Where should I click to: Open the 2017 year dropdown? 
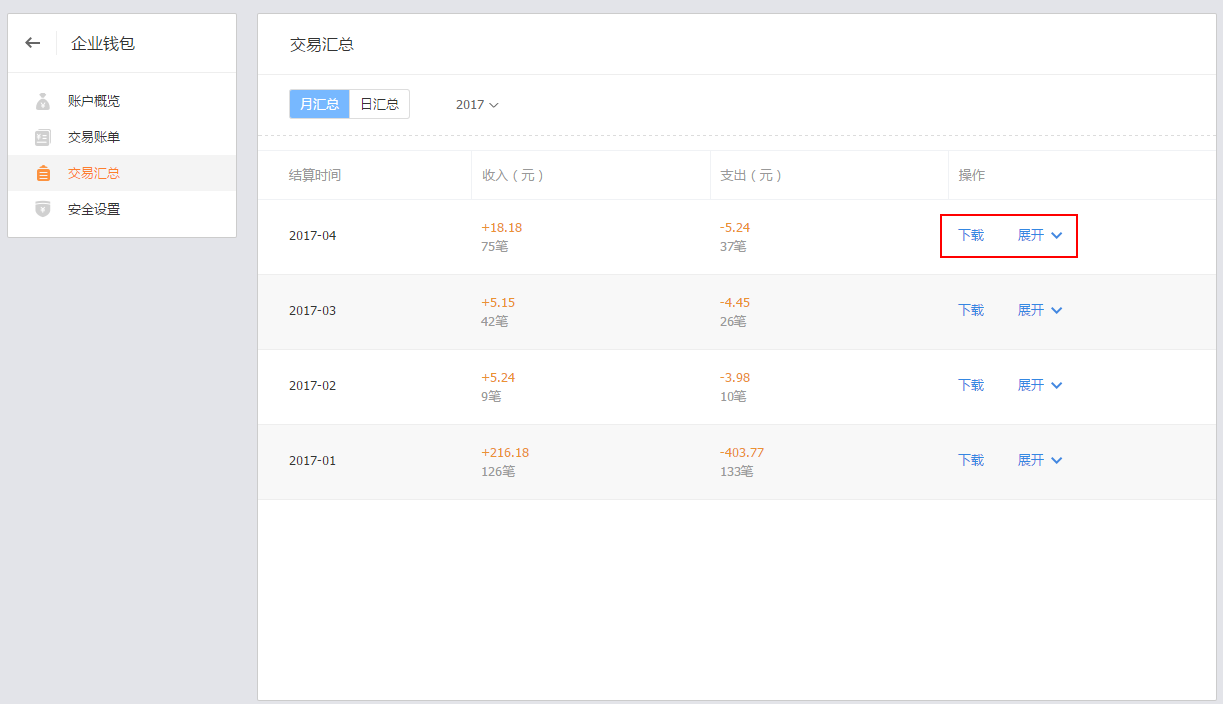(x=477, y=104)
